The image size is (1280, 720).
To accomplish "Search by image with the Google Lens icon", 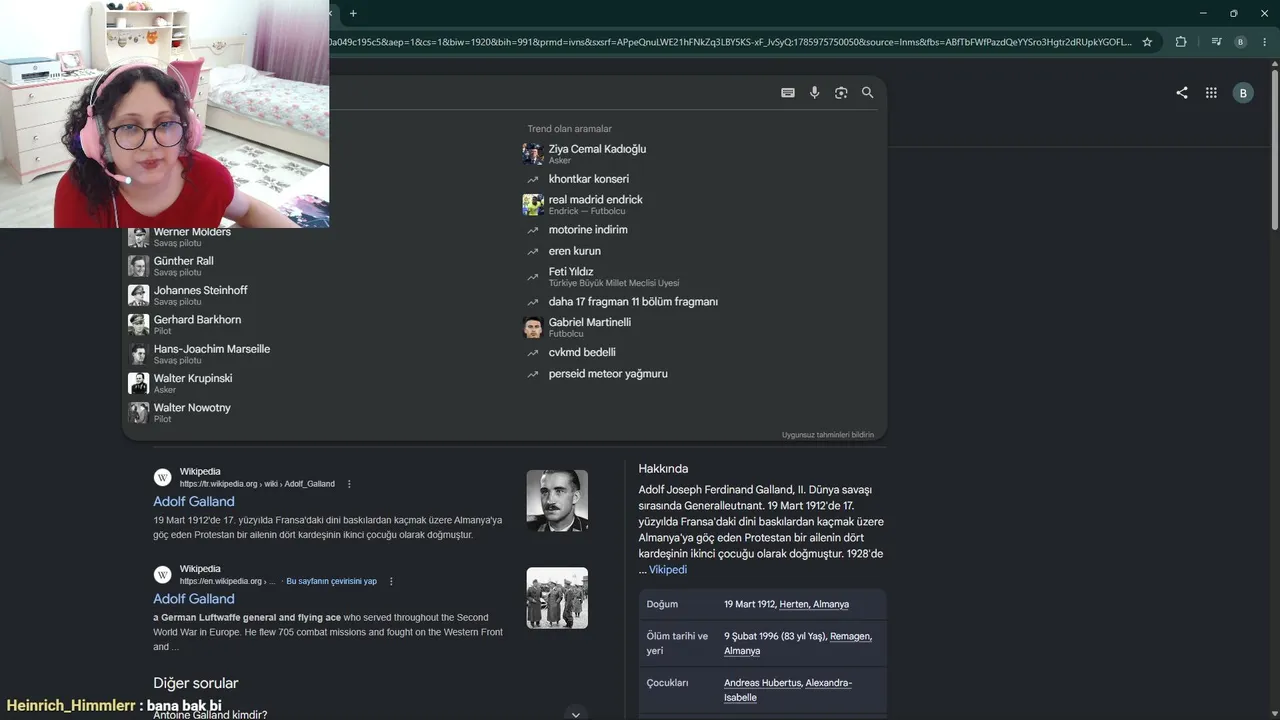I will (x=841, y=93).
